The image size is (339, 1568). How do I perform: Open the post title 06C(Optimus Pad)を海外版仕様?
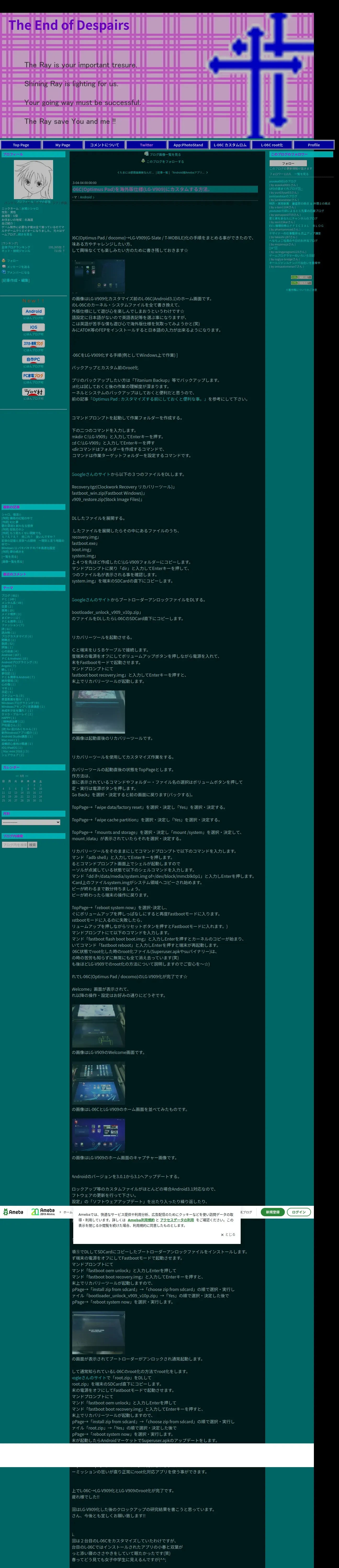[141, 189]
